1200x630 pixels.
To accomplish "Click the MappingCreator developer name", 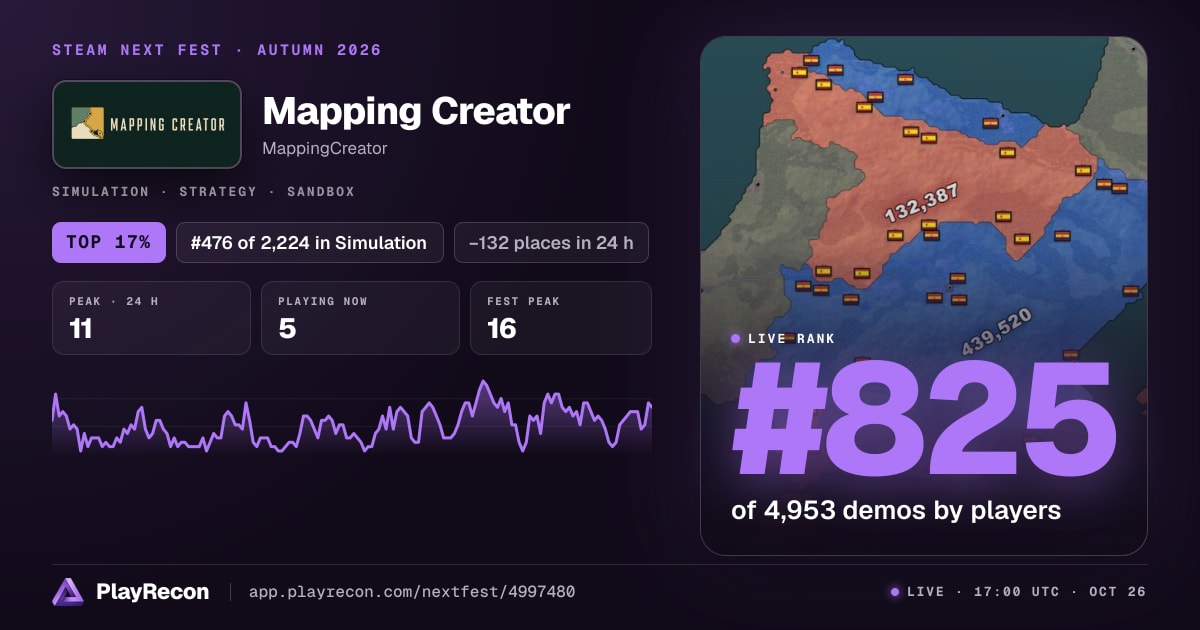I will pos(325,149).
